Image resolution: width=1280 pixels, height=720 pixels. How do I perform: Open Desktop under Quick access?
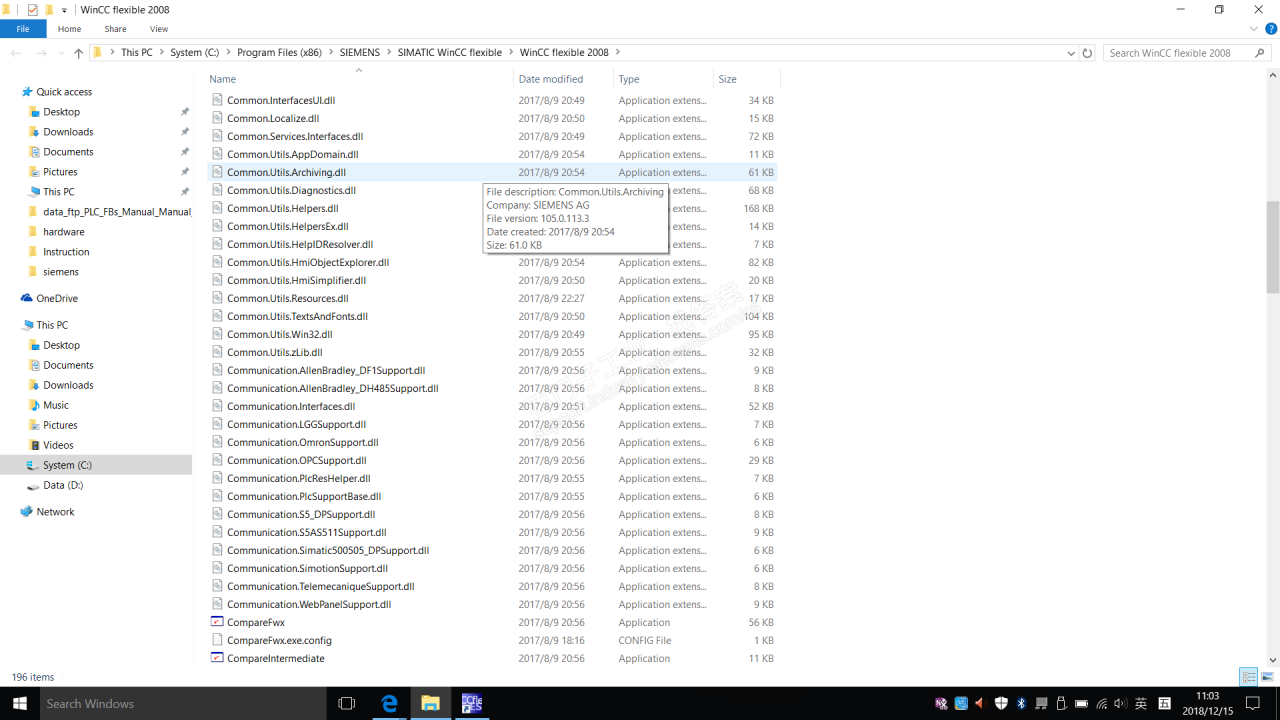61,112
